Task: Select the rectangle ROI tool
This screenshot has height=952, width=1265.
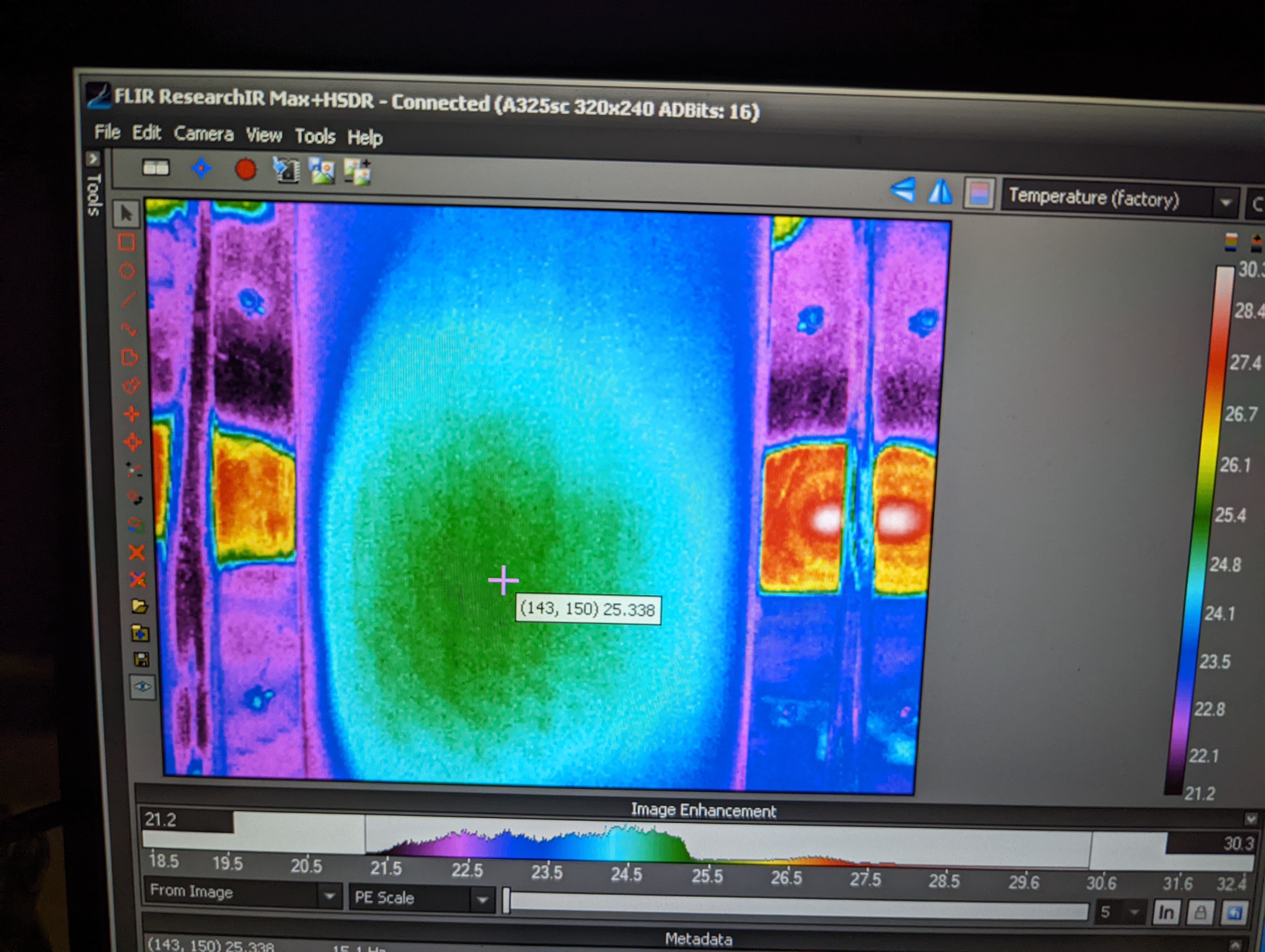Action: 126,242
